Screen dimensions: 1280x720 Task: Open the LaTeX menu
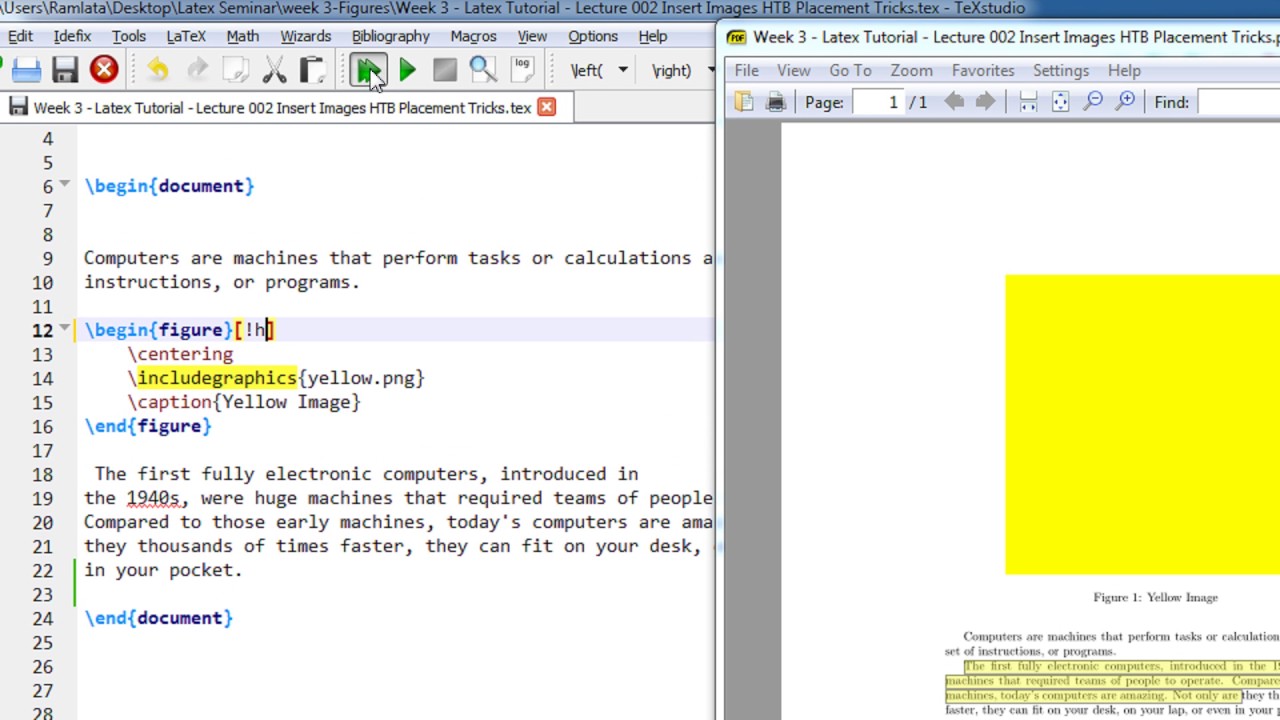tap(186, 36)
